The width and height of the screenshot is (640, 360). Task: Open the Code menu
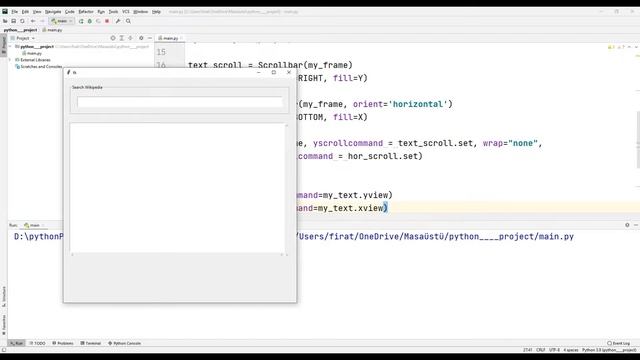[70, 12]
